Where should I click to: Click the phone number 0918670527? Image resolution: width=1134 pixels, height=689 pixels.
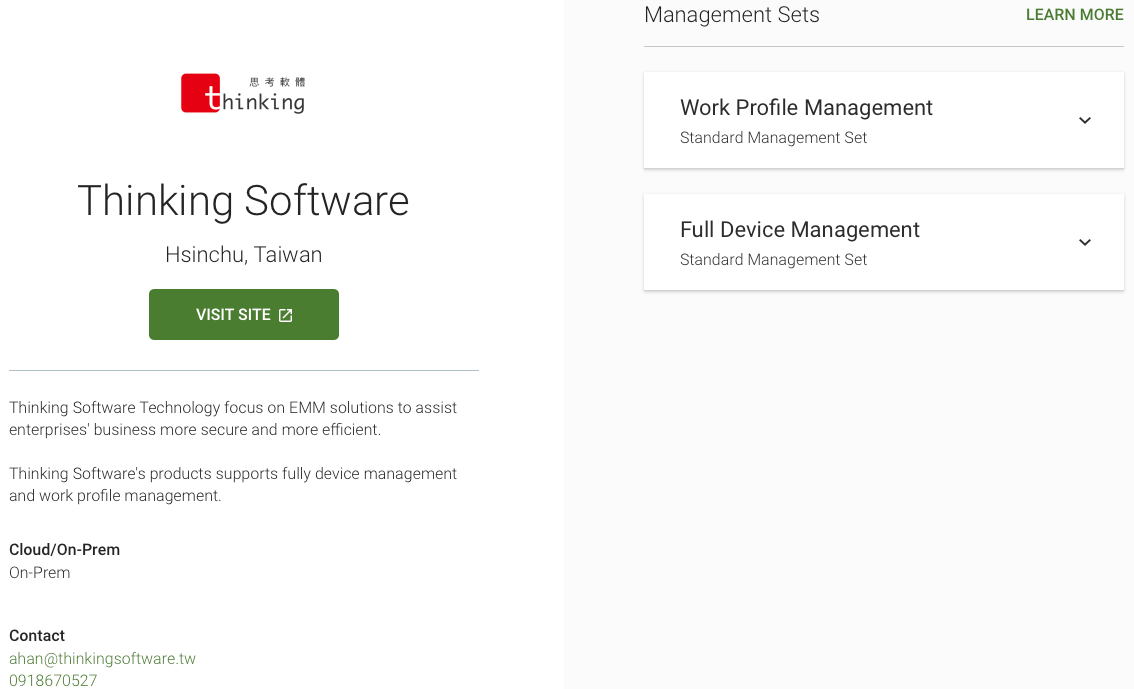tap(53, 680)
